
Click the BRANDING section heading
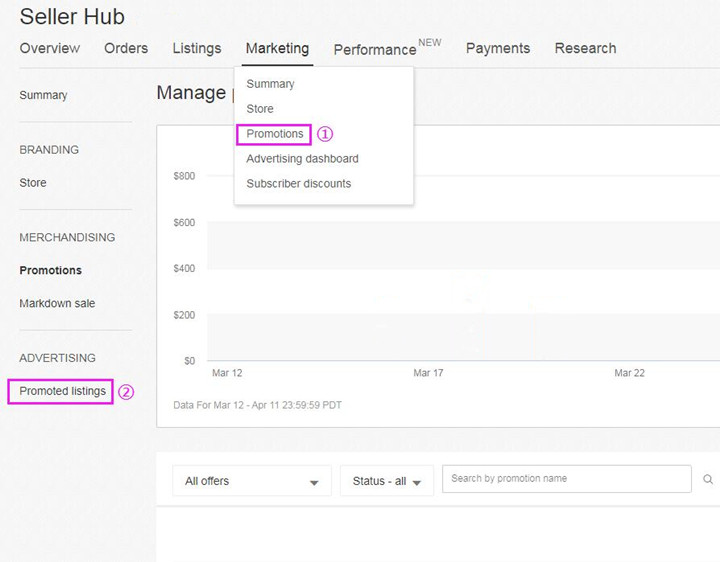(x=49, y=150)
